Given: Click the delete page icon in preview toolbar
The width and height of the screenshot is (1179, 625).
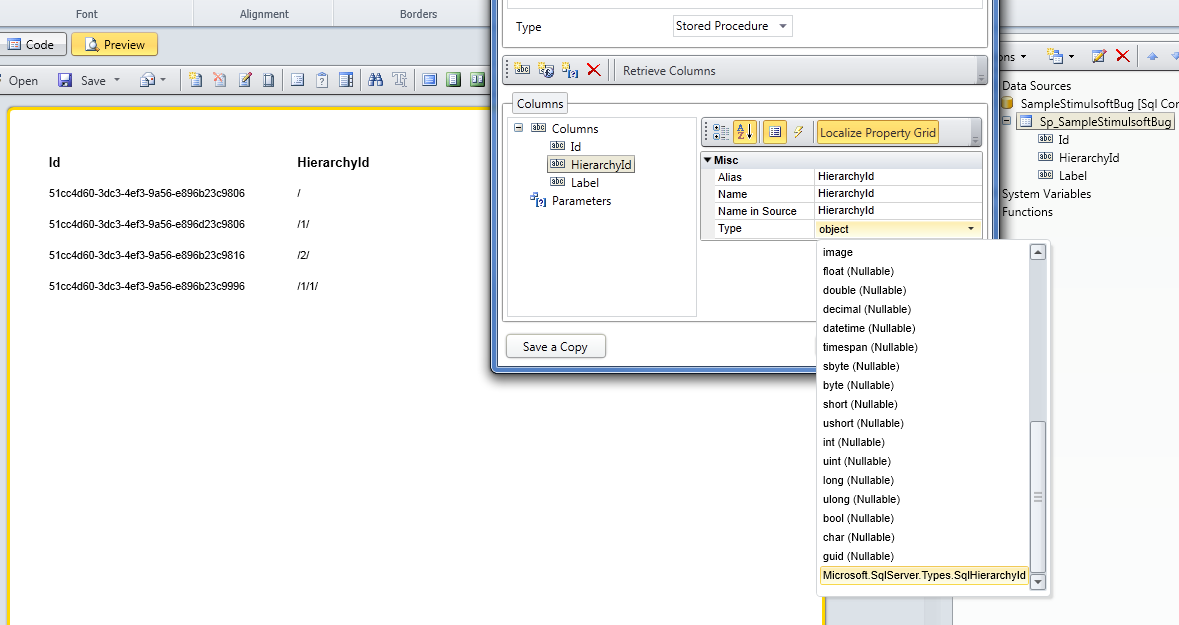Looking at the screenshot, I should [x=220, y=80].
